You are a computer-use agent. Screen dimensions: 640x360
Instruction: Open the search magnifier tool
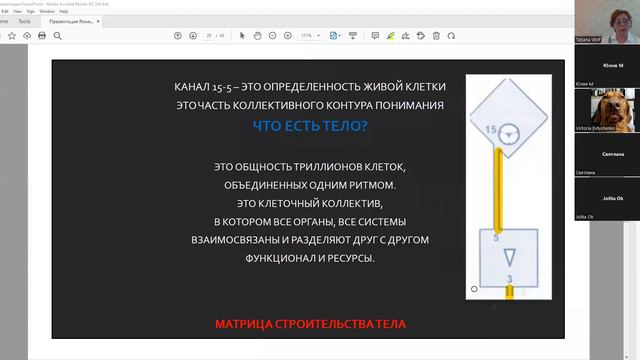58,36
